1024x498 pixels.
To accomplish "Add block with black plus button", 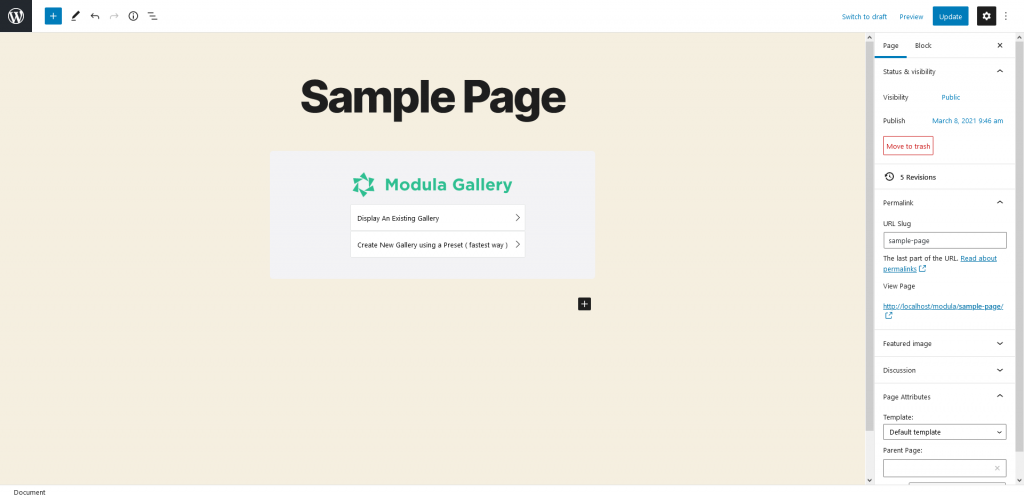I will pyautogui.click(x=584, y=303).
